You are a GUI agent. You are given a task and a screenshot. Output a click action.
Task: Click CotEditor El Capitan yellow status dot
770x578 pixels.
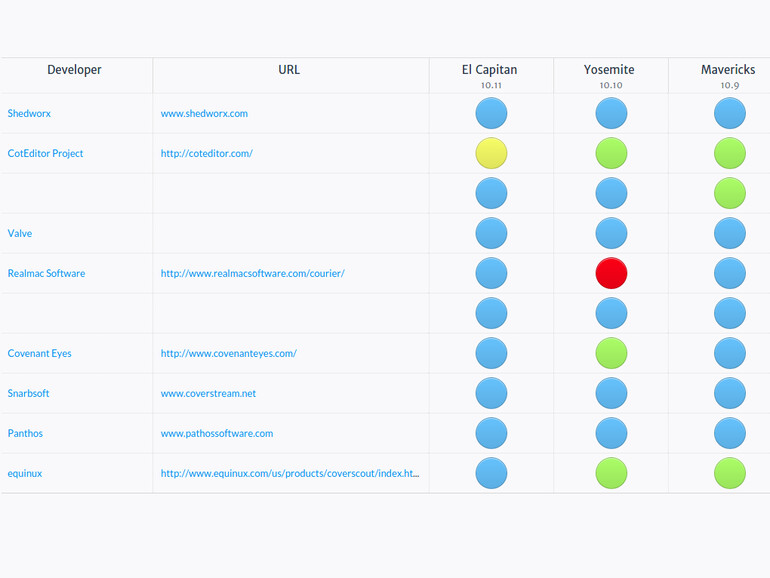coord(491,153)
